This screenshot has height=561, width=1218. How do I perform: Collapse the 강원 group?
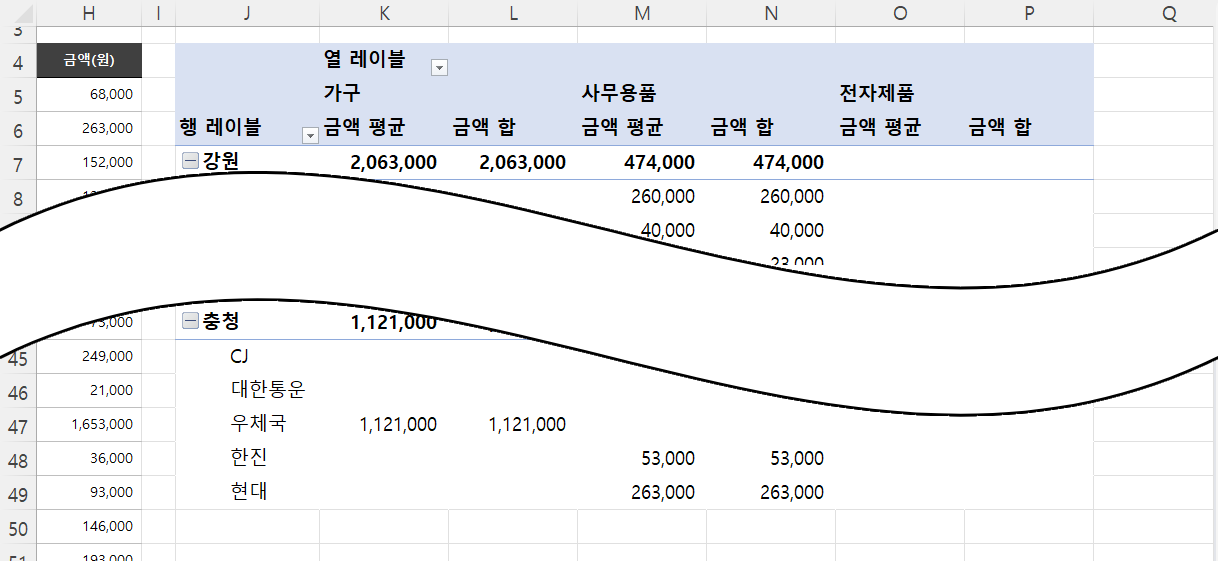click(x=190, y=162)
